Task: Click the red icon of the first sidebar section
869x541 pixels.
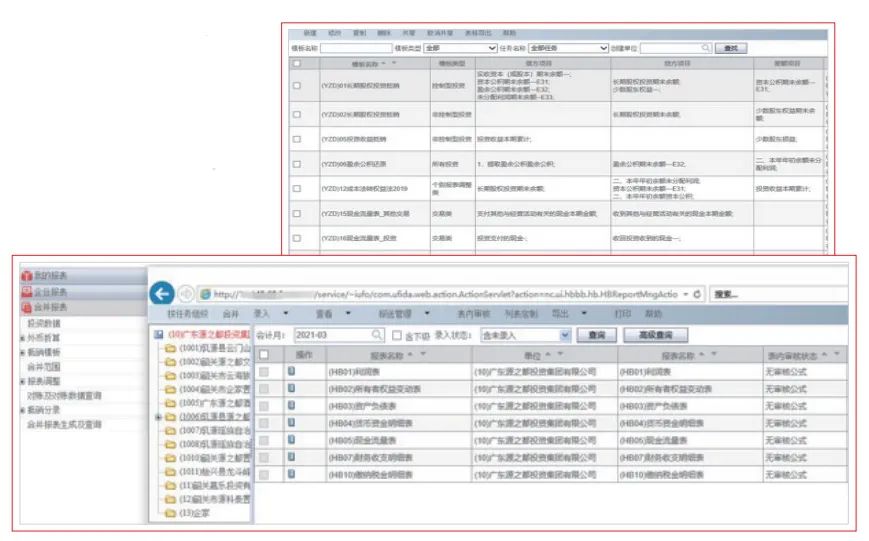Action: click(x=27, y=275)
